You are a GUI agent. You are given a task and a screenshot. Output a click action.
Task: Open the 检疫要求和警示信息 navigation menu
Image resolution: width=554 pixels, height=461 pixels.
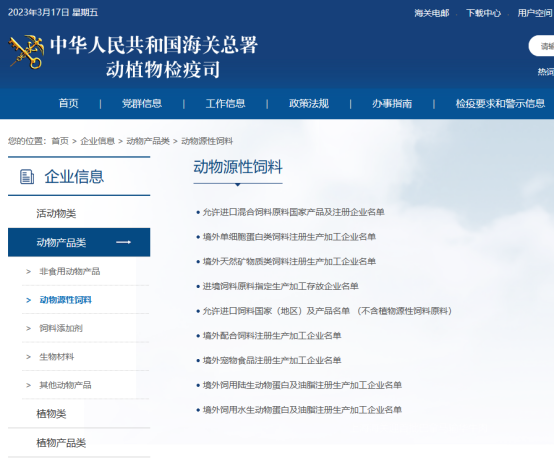pos(500,104)
